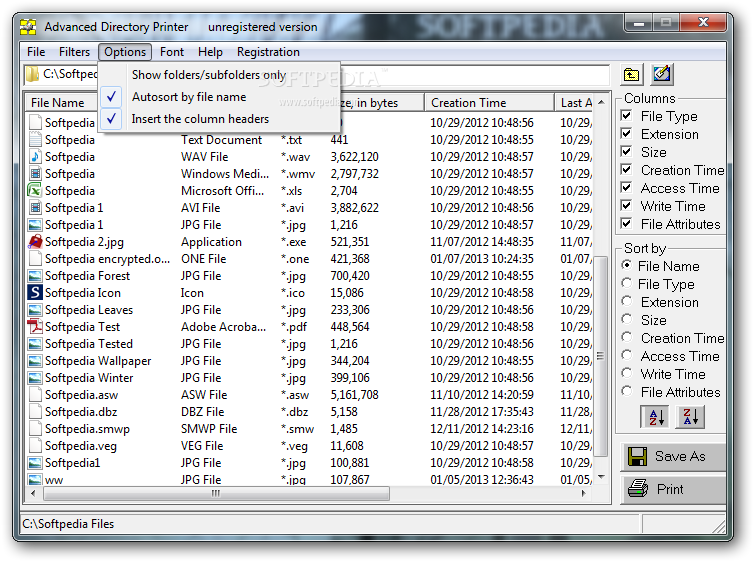Click the blank file icon for Softpedia.asw

point(35,395)
